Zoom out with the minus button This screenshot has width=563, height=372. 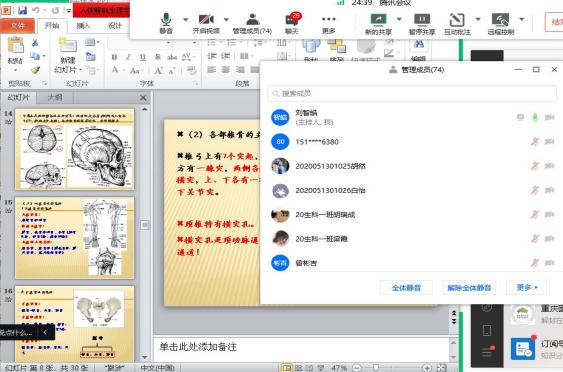356,368
